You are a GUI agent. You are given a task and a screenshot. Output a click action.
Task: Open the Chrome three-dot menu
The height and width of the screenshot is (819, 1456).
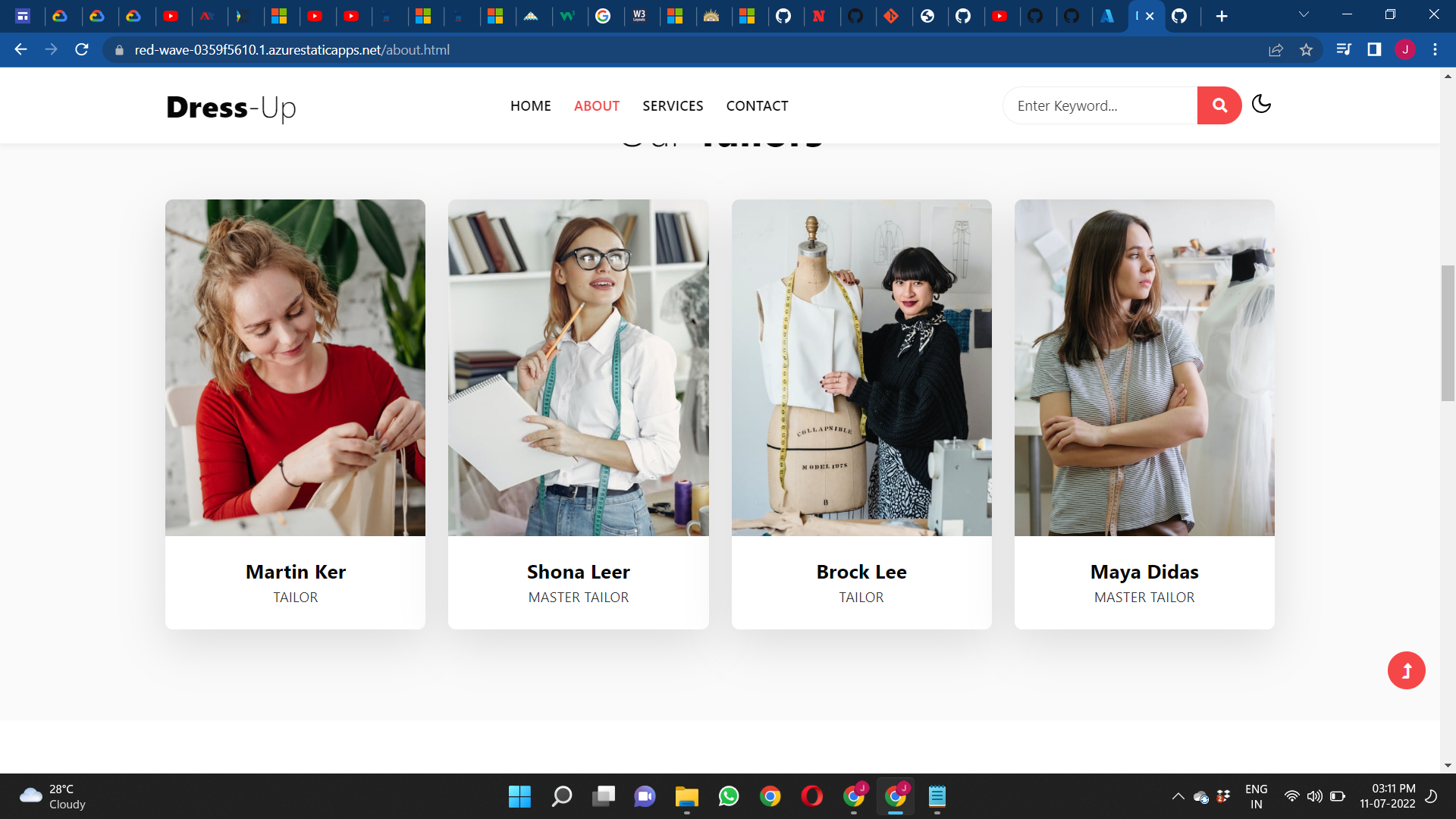point(1435,50)
